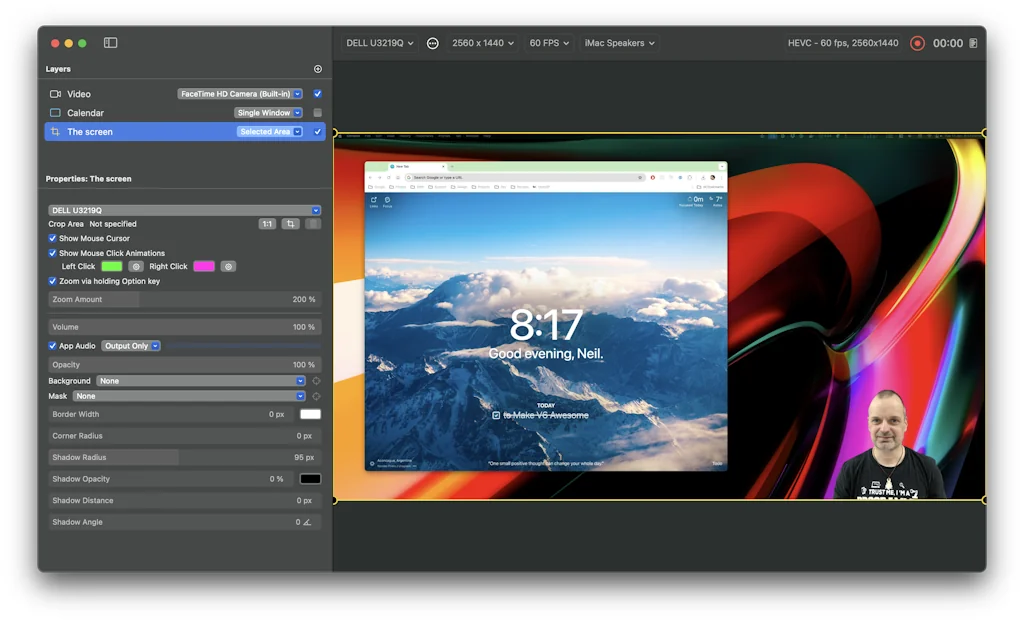The image size is (1024, 622).
Task: Open the FaceTime HD Camera dropdown
Action: tap(240, 94)
